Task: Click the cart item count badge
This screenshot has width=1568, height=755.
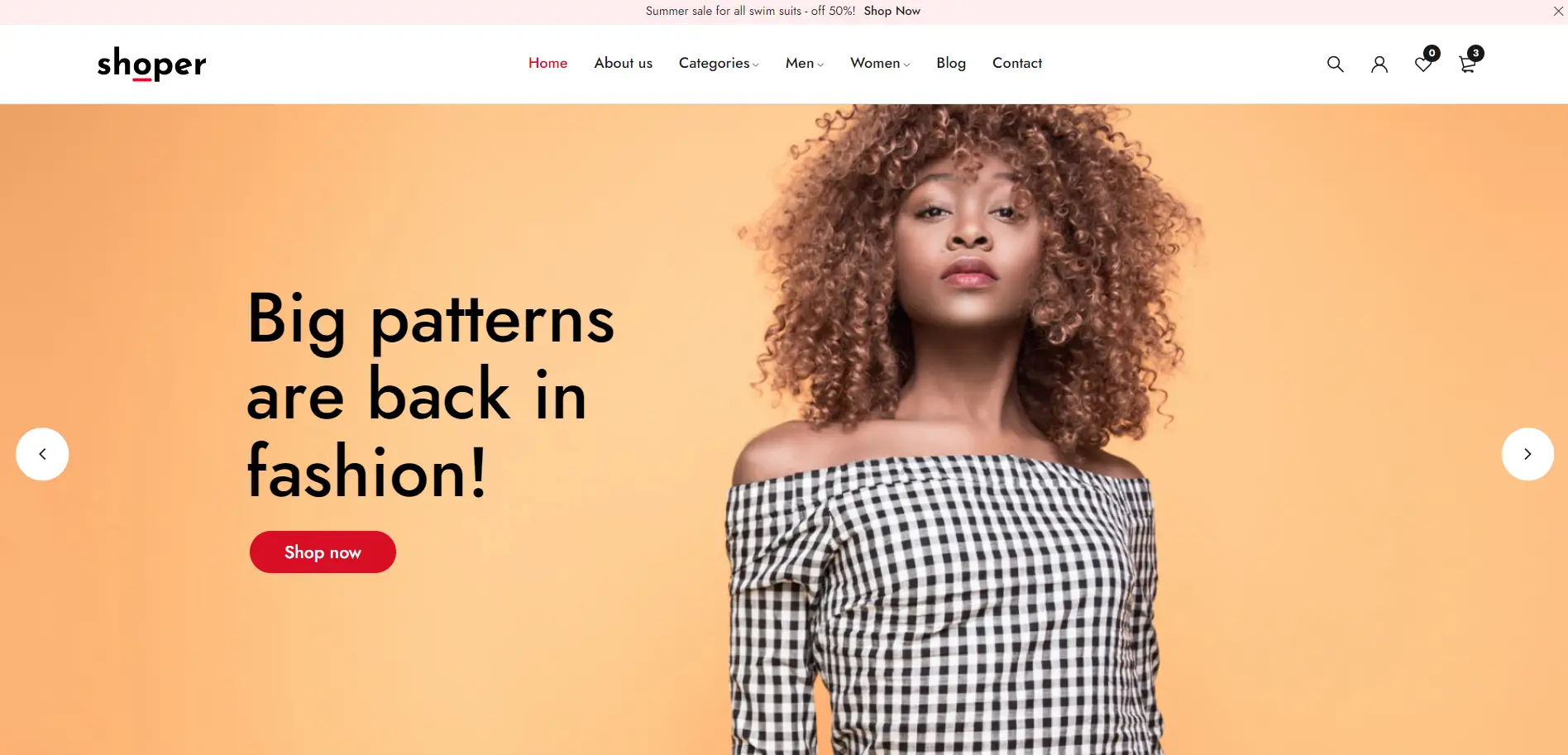Action: [1476, 53]
